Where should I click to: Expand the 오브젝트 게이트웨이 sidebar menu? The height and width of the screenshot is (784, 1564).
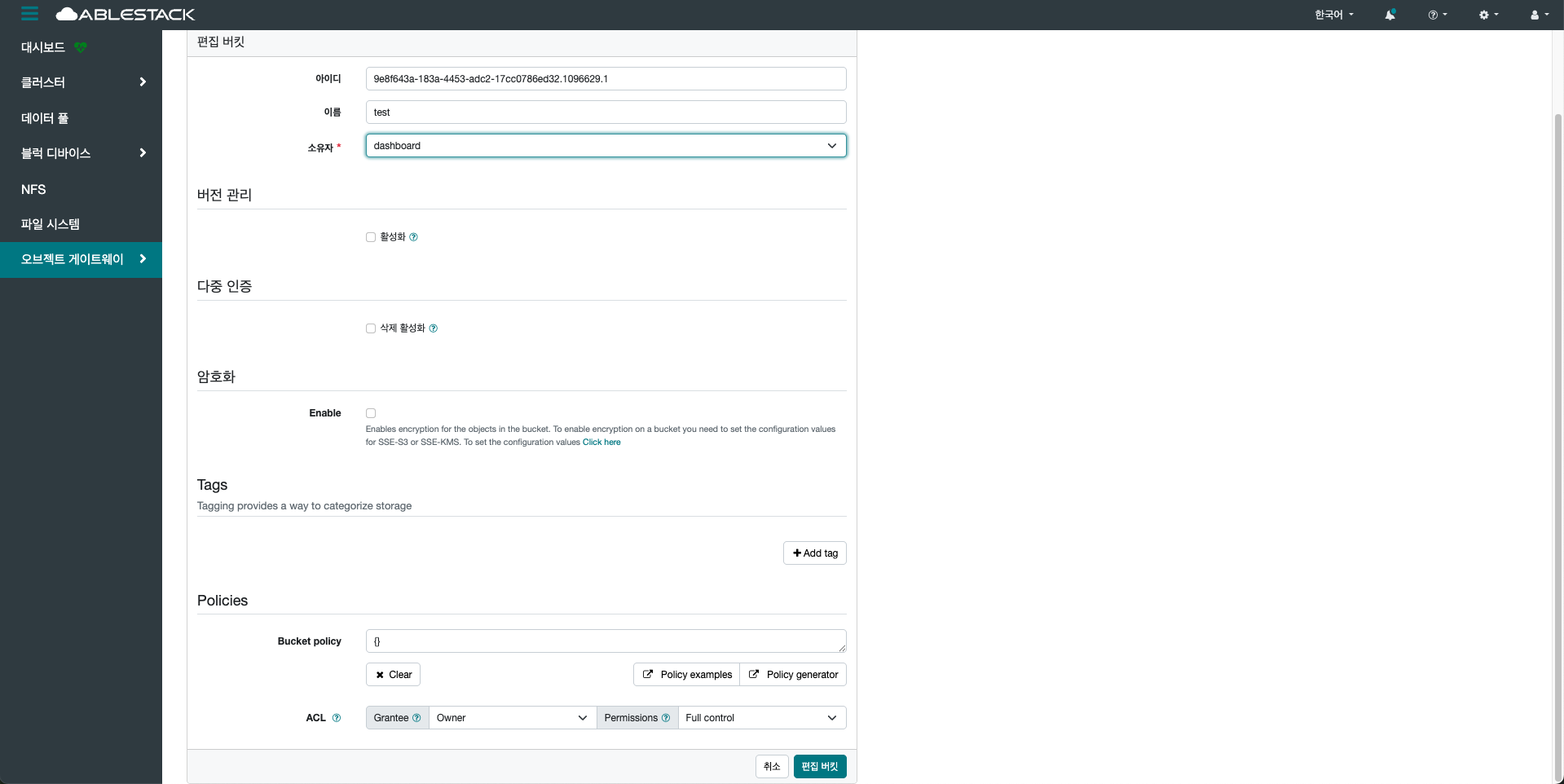coord(81,259)
